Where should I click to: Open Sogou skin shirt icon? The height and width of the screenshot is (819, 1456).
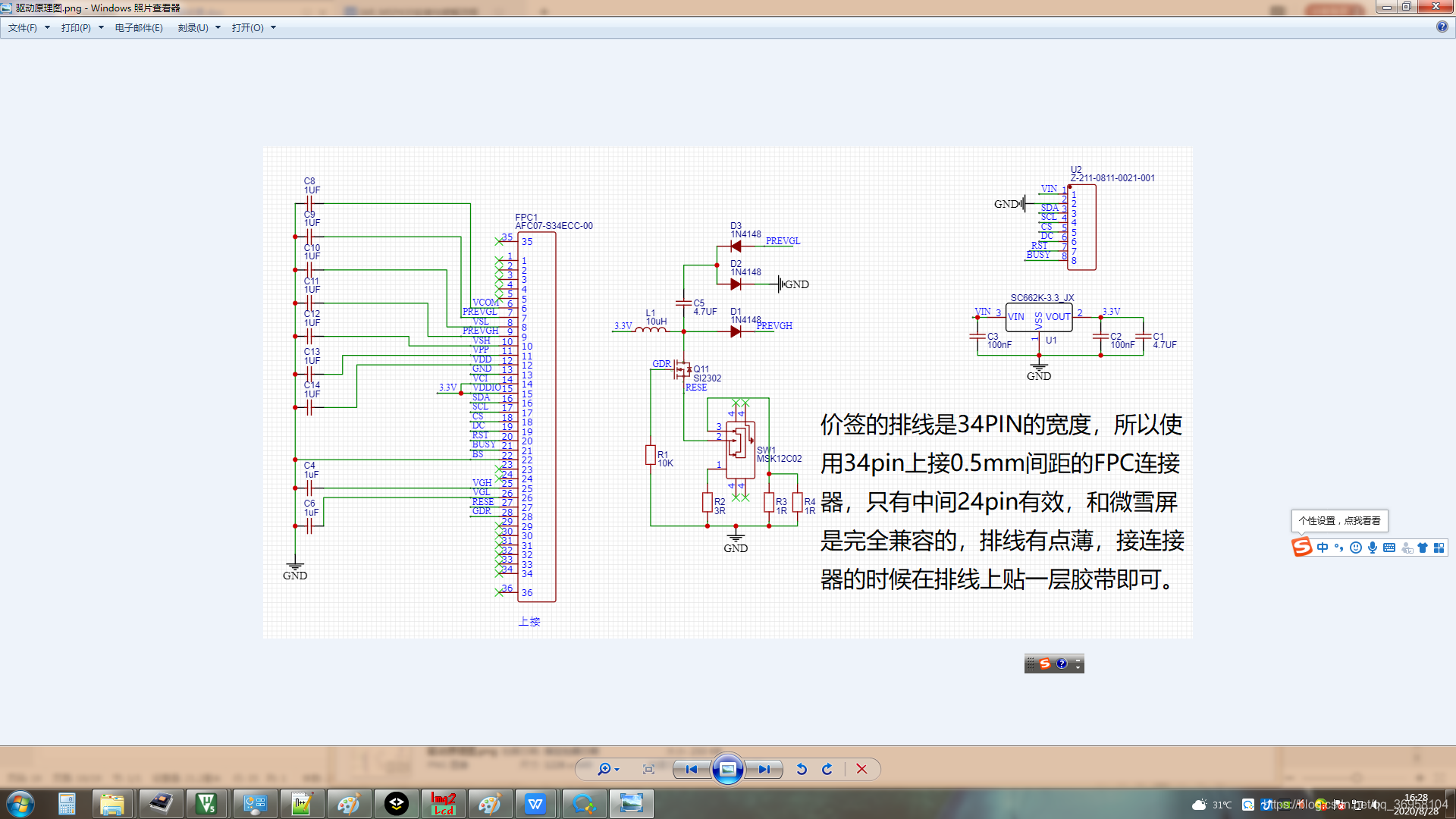pyautogui.click(x=1423, y=548)
